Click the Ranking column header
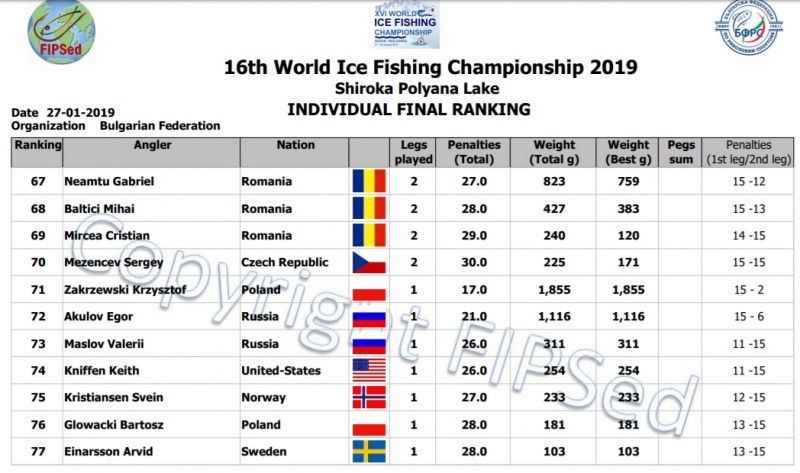The height and width of the screenshot is (473, 800). pyautogui.click(x=37, y=146)
